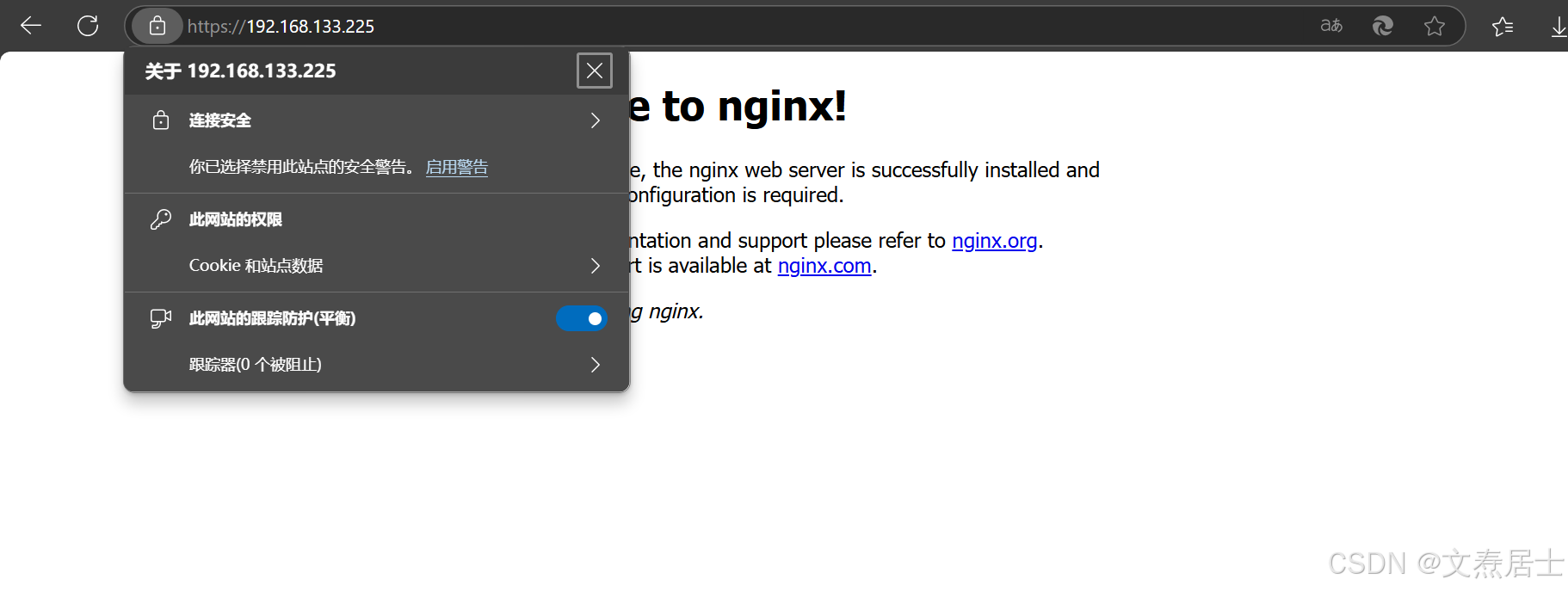Image resolution: width=1568 pixels, height=591 pixels.
Task: Click the 此网站的跟踪防护(平衡) label
Action: [x=273, y=318]
